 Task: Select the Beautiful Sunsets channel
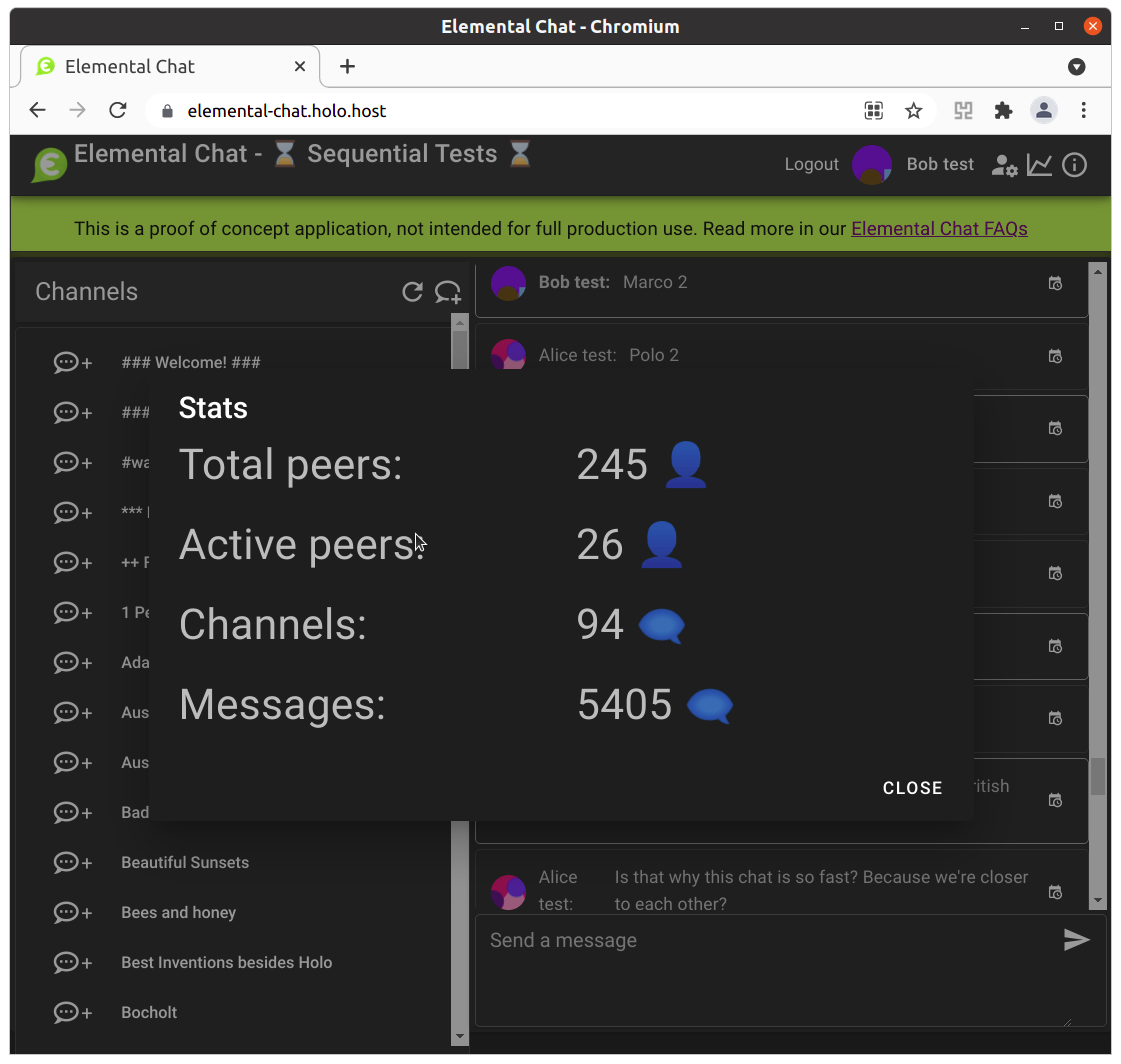coord(185,862)
